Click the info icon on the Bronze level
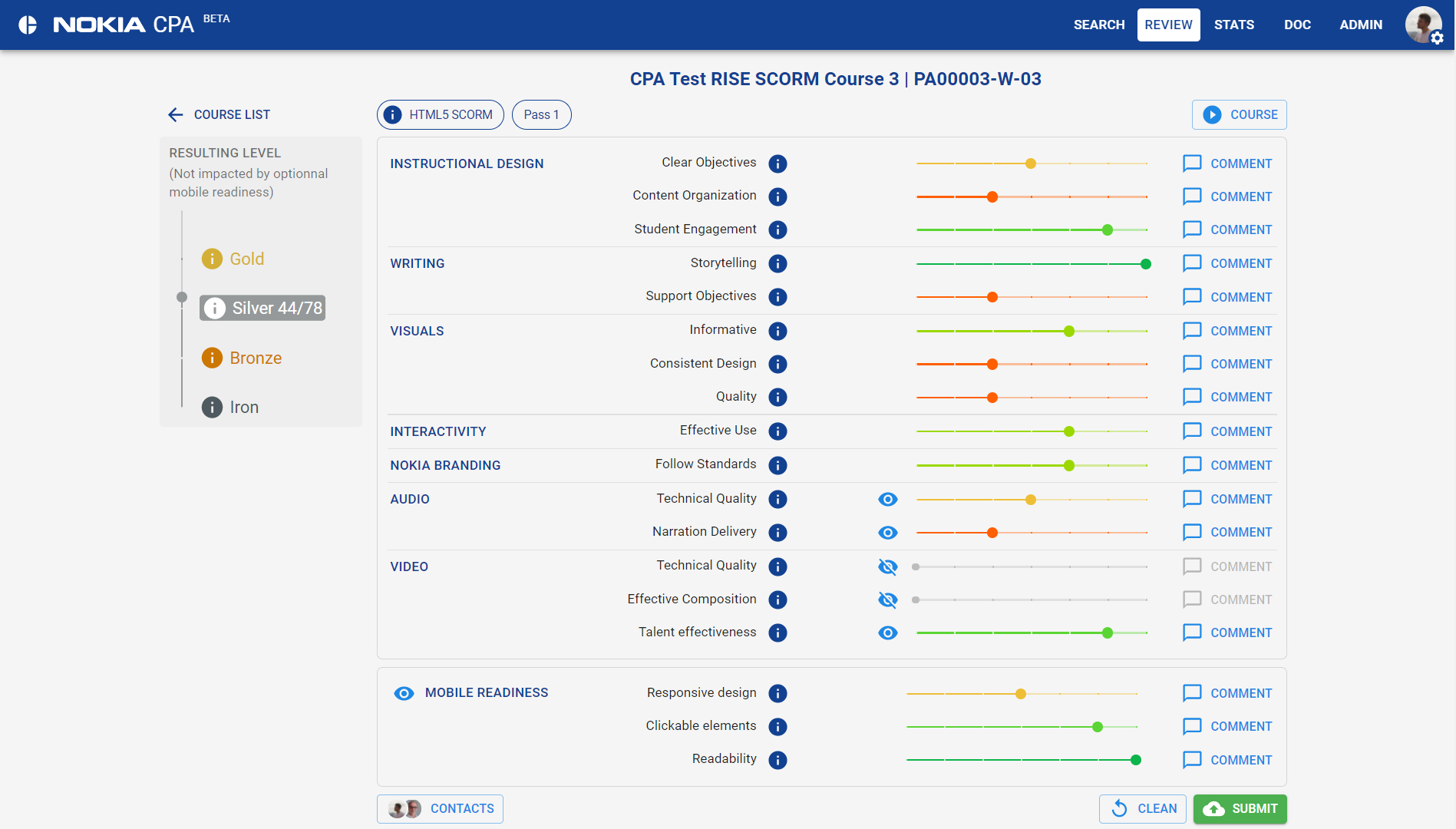This screenshot has width=1456, height=829. [212, 358]
